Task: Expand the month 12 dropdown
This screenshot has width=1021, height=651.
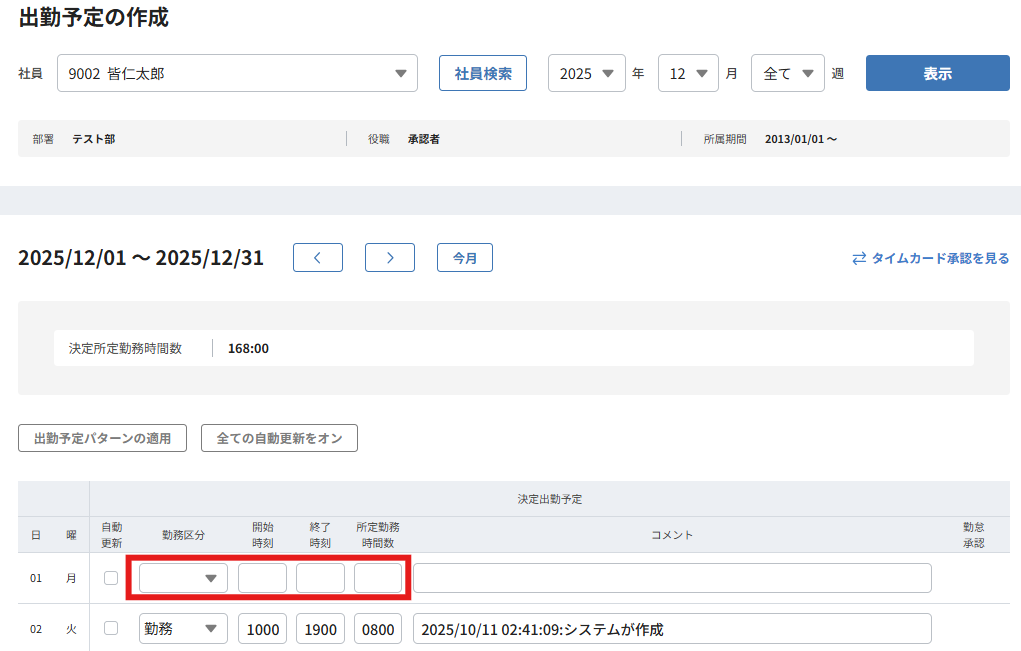Action: [688, 73]
